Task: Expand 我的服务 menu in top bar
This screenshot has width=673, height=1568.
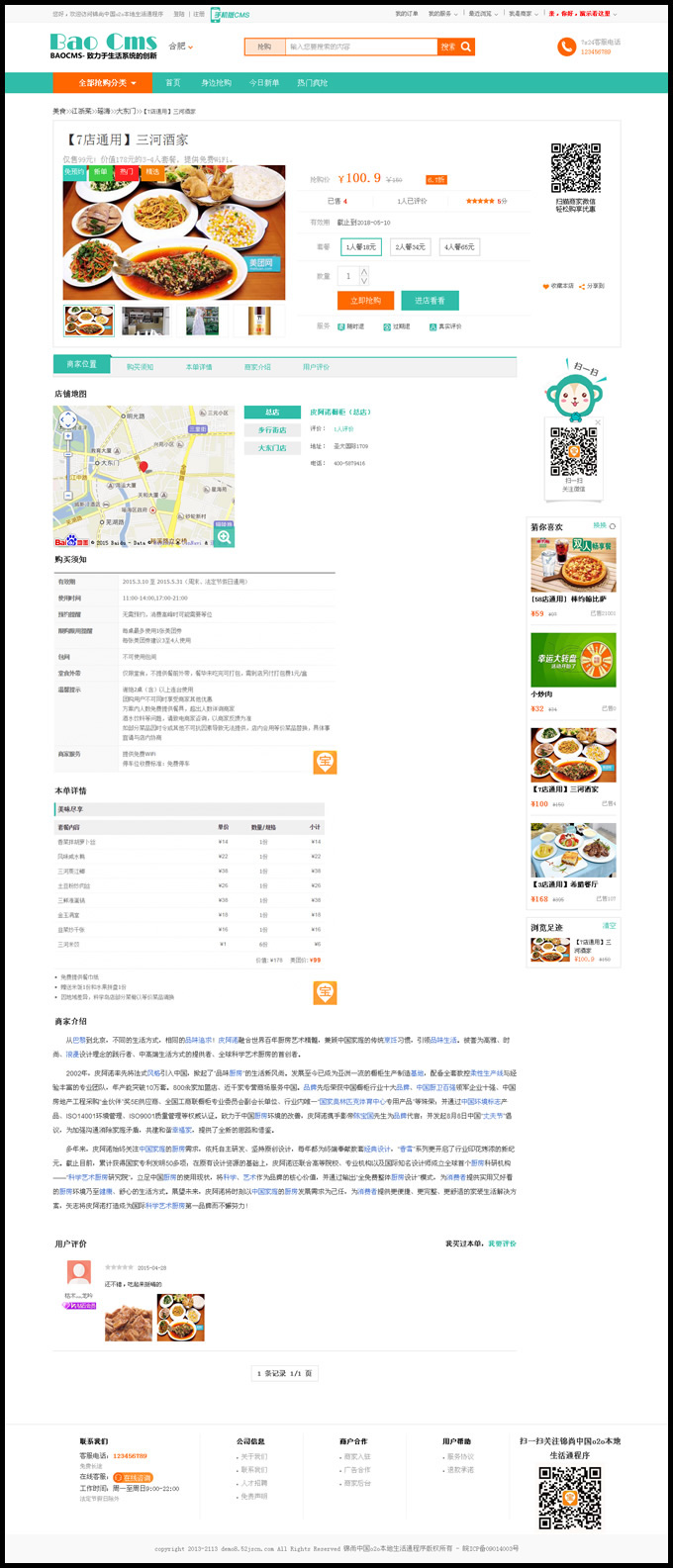Action: pos(441,14)
